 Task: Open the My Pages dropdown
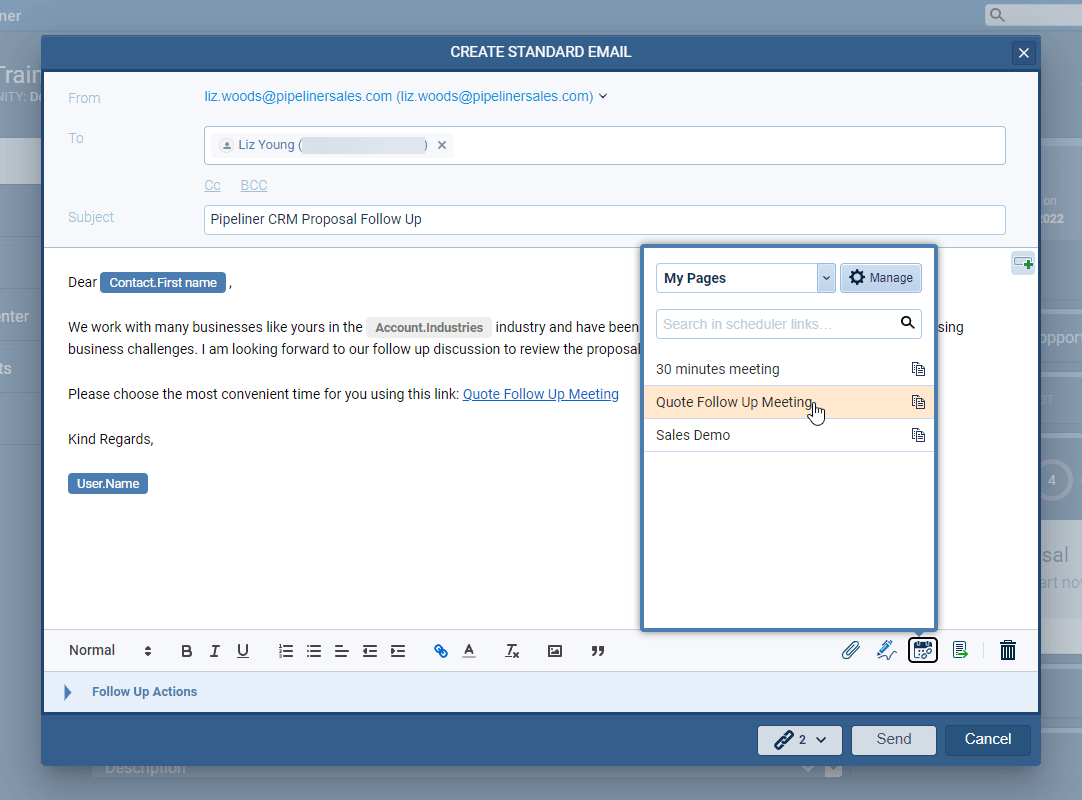(745, 278)
